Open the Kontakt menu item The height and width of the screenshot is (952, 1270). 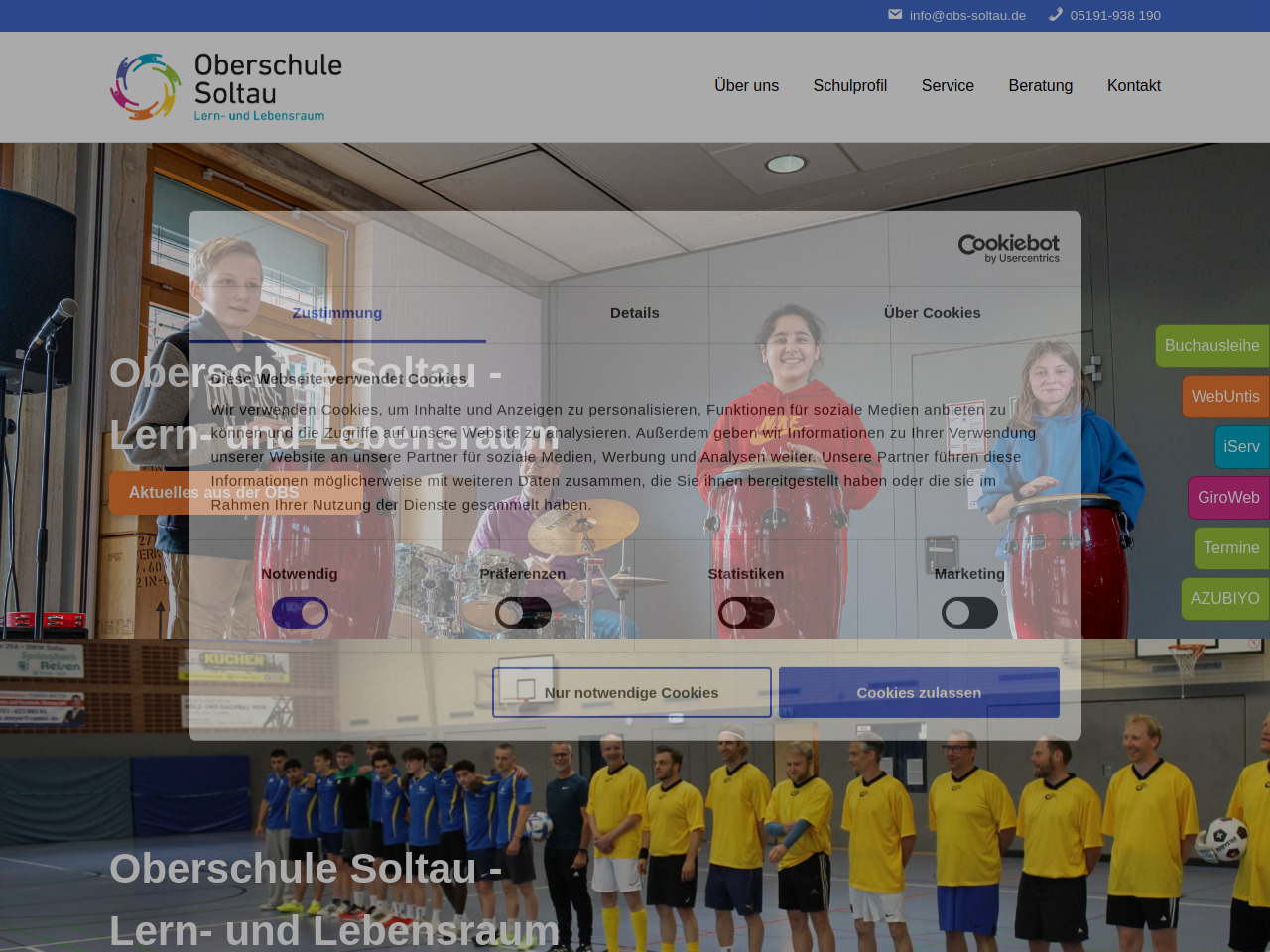click(x=1133, y=86)
